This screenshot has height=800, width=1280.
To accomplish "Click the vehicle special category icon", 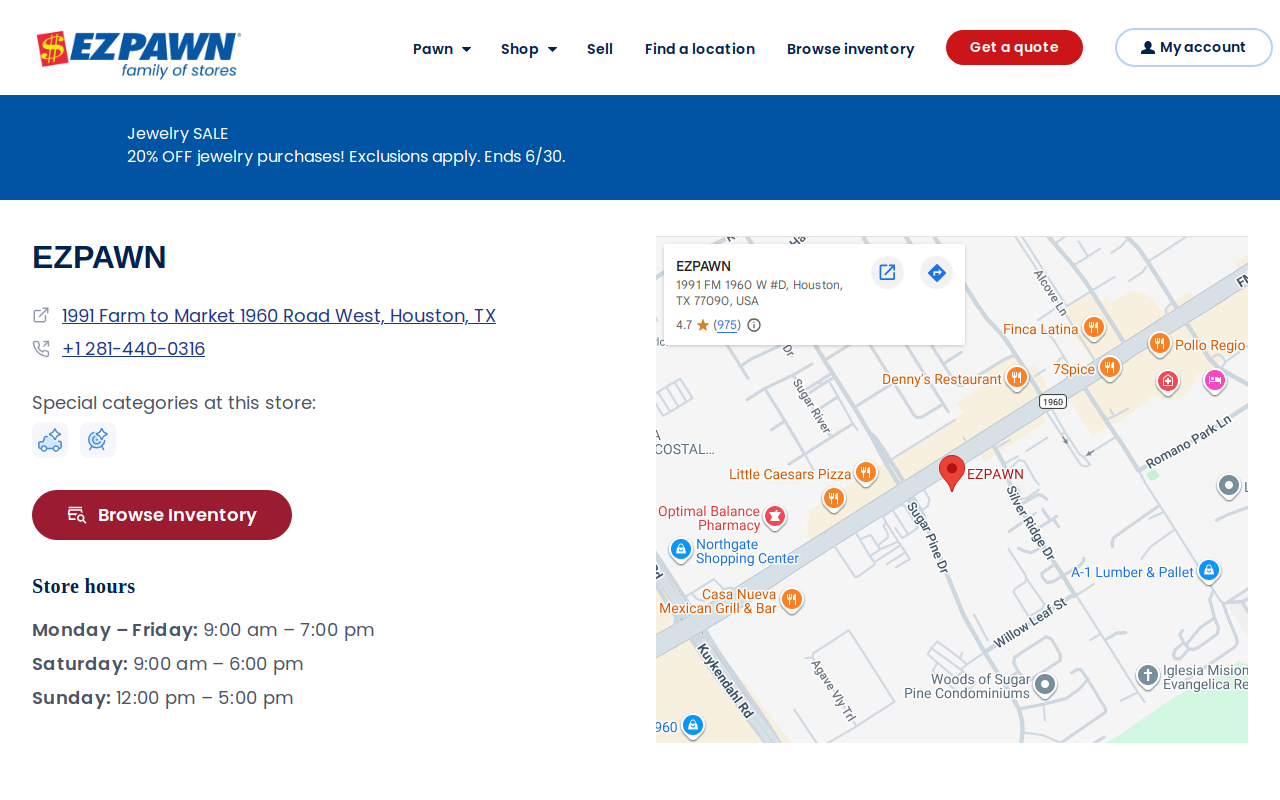I will pyautogui.click(x=50, y=440).
